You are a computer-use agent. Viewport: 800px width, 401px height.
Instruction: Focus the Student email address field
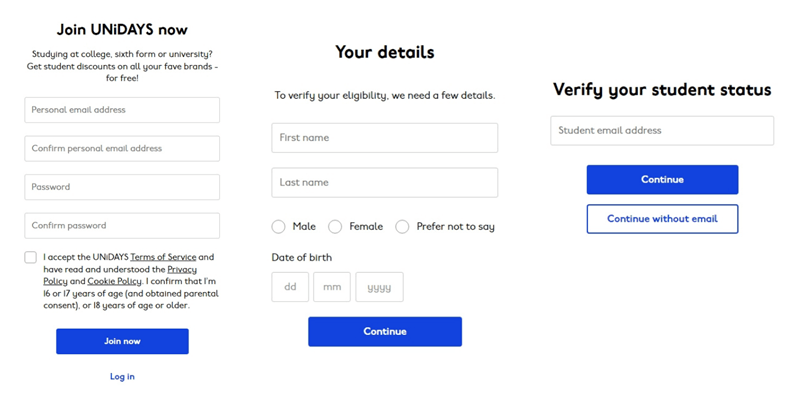pyautogui.click(x=662, y=131)
